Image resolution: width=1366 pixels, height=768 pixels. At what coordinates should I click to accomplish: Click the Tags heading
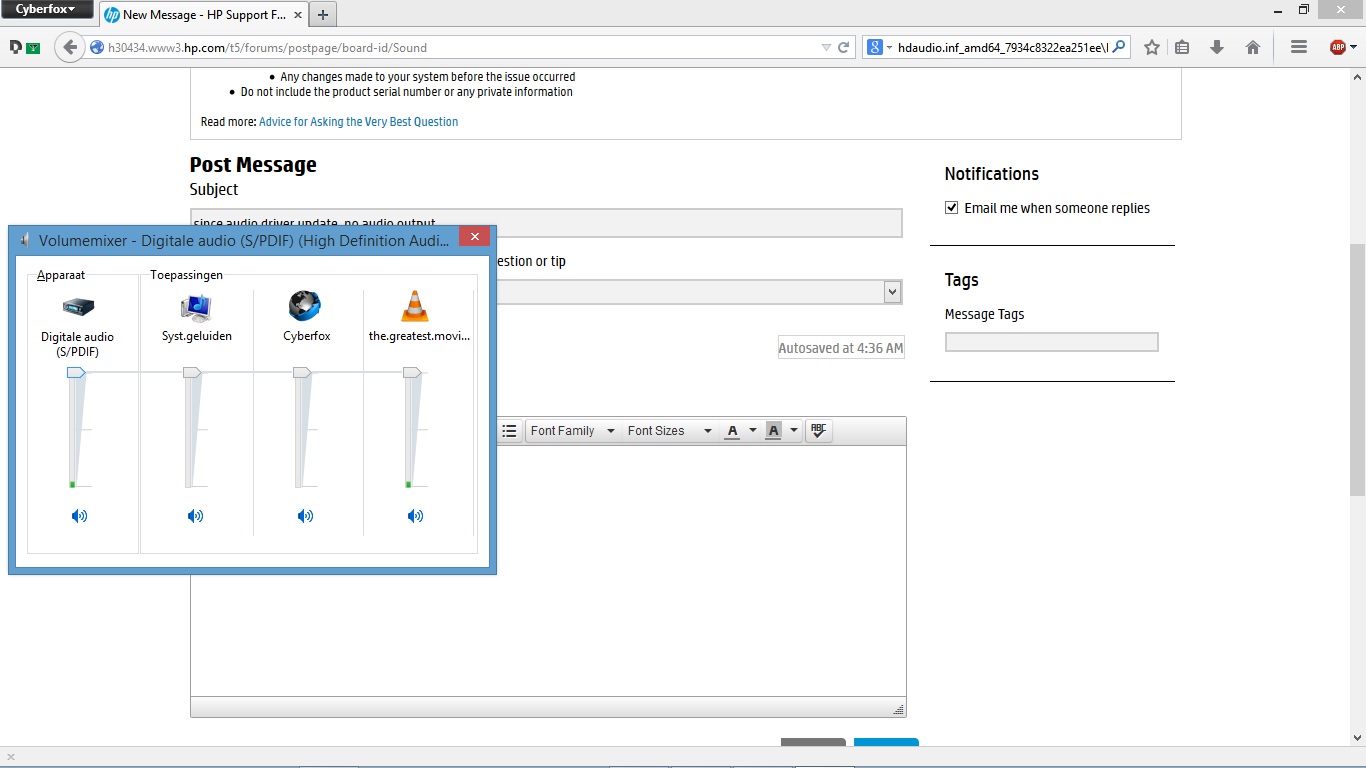(962, 280)
